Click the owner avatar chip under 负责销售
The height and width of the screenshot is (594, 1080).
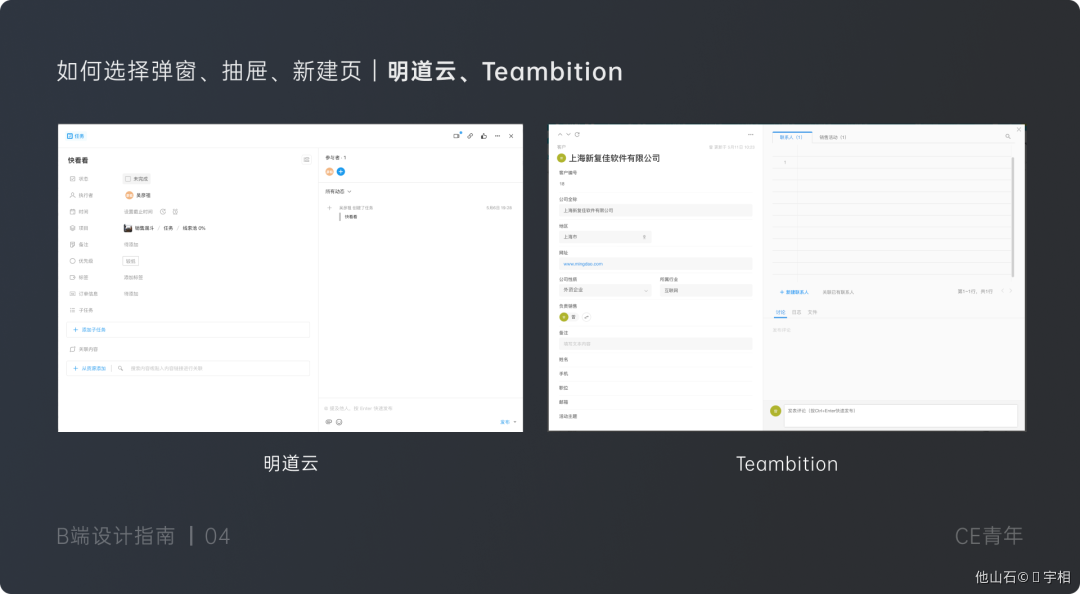[x=568, y=317]
